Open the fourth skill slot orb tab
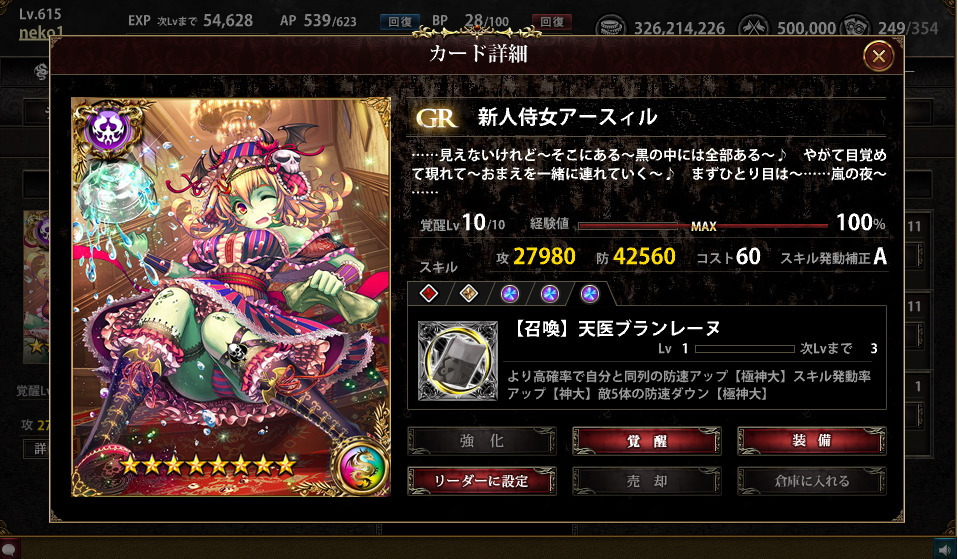The width and height of the screenshot is (958, 559). tap(549, 294)
